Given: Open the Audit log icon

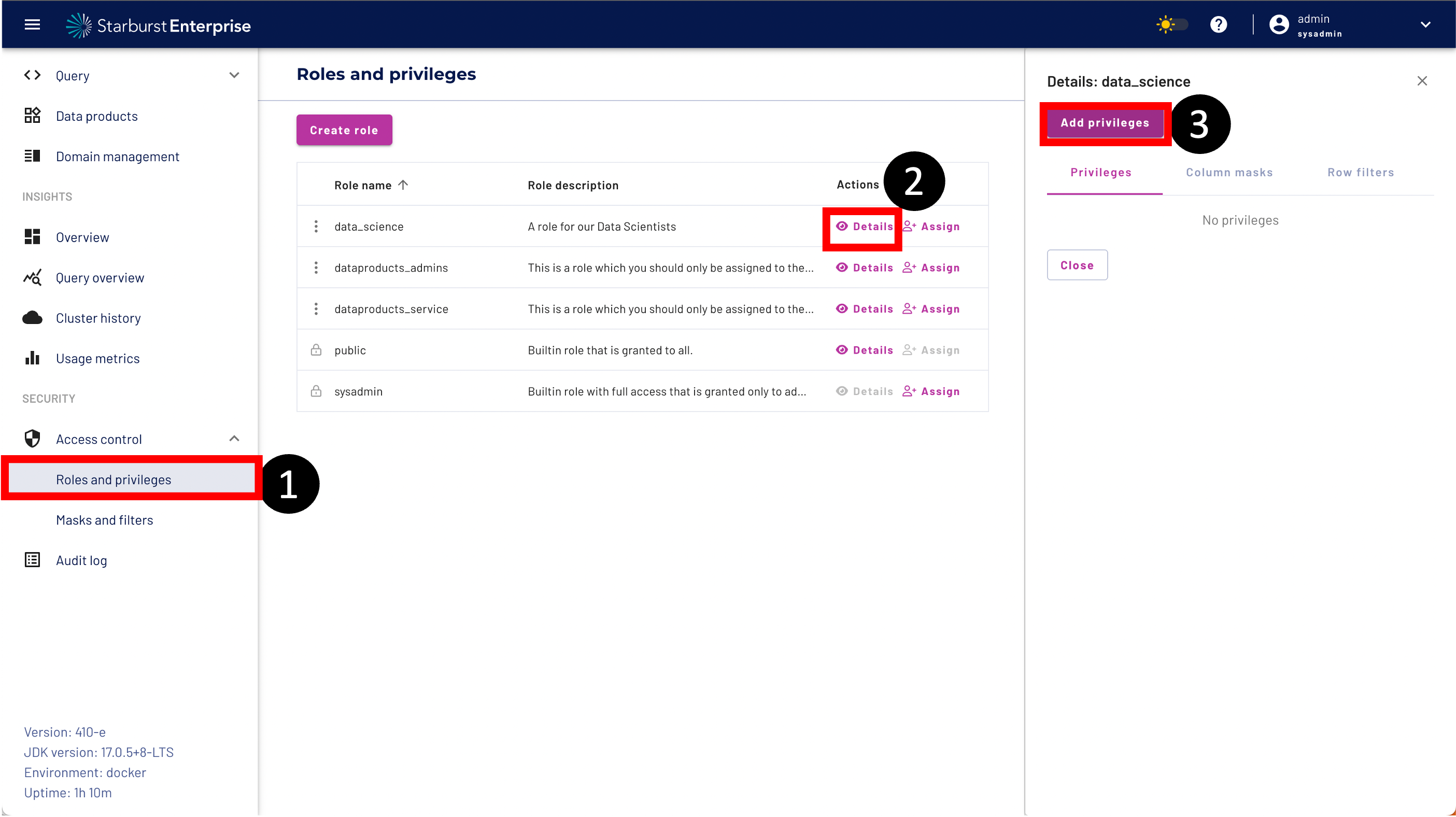Looking at the screenshot, I should (32, 560).
